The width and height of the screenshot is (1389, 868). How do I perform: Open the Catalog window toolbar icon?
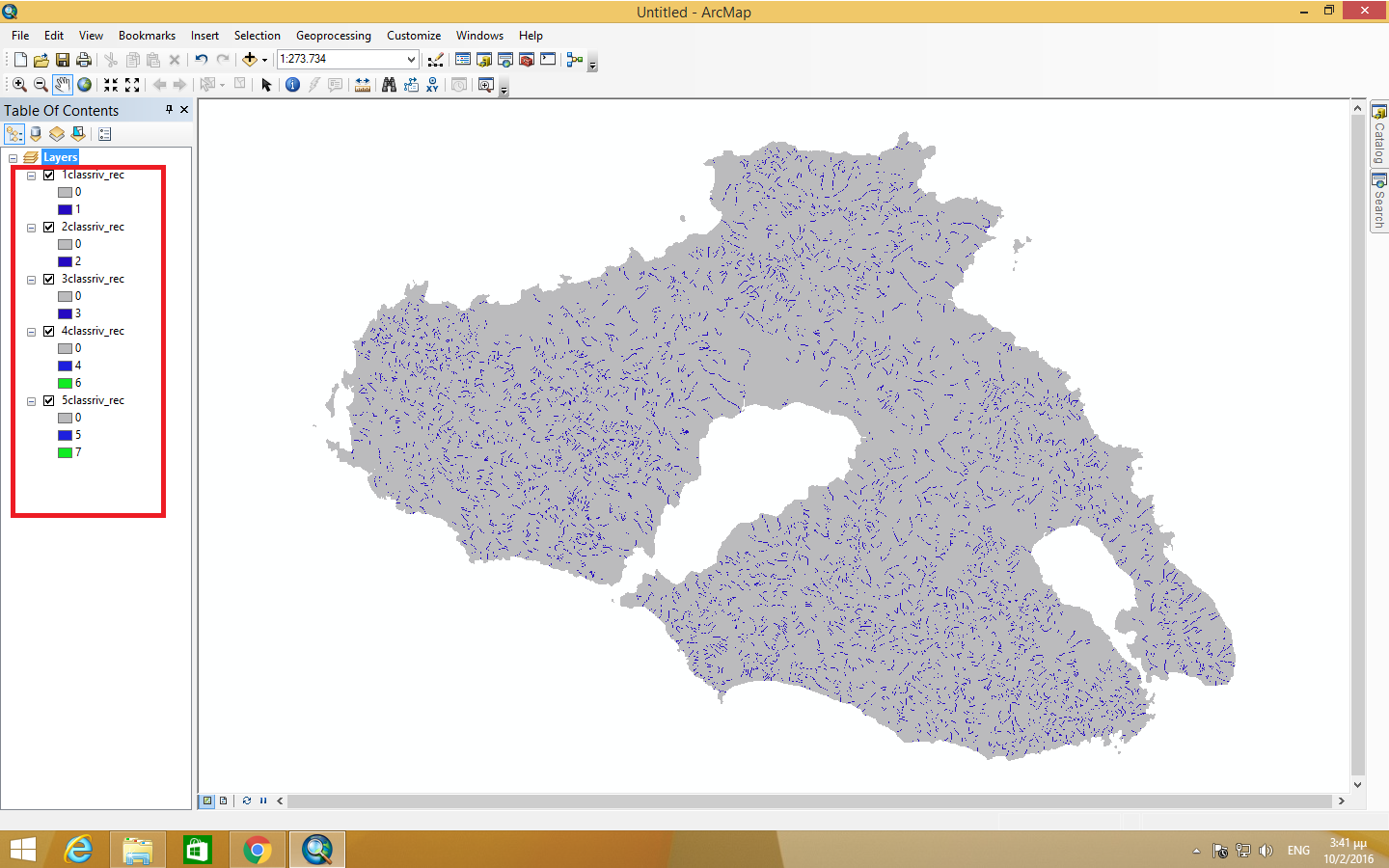(x=484, y=60)
